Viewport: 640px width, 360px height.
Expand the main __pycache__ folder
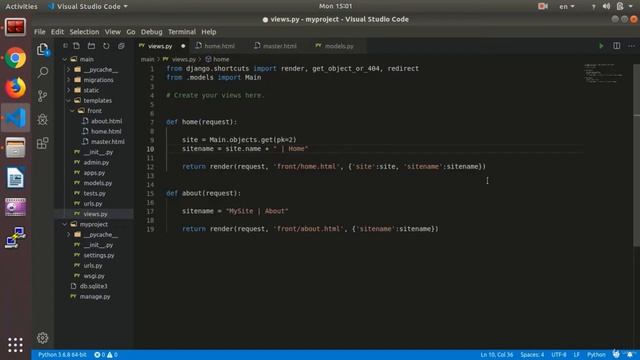69,70
